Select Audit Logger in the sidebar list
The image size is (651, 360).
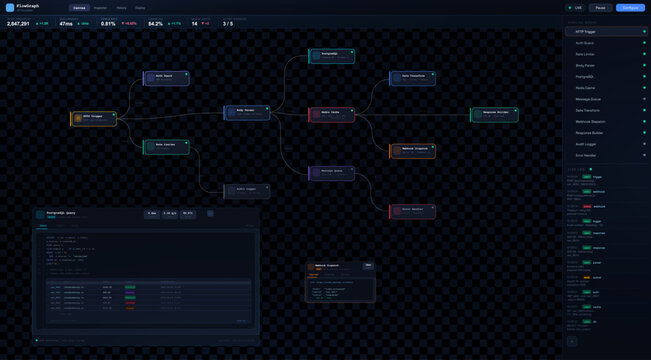[606, 144]
